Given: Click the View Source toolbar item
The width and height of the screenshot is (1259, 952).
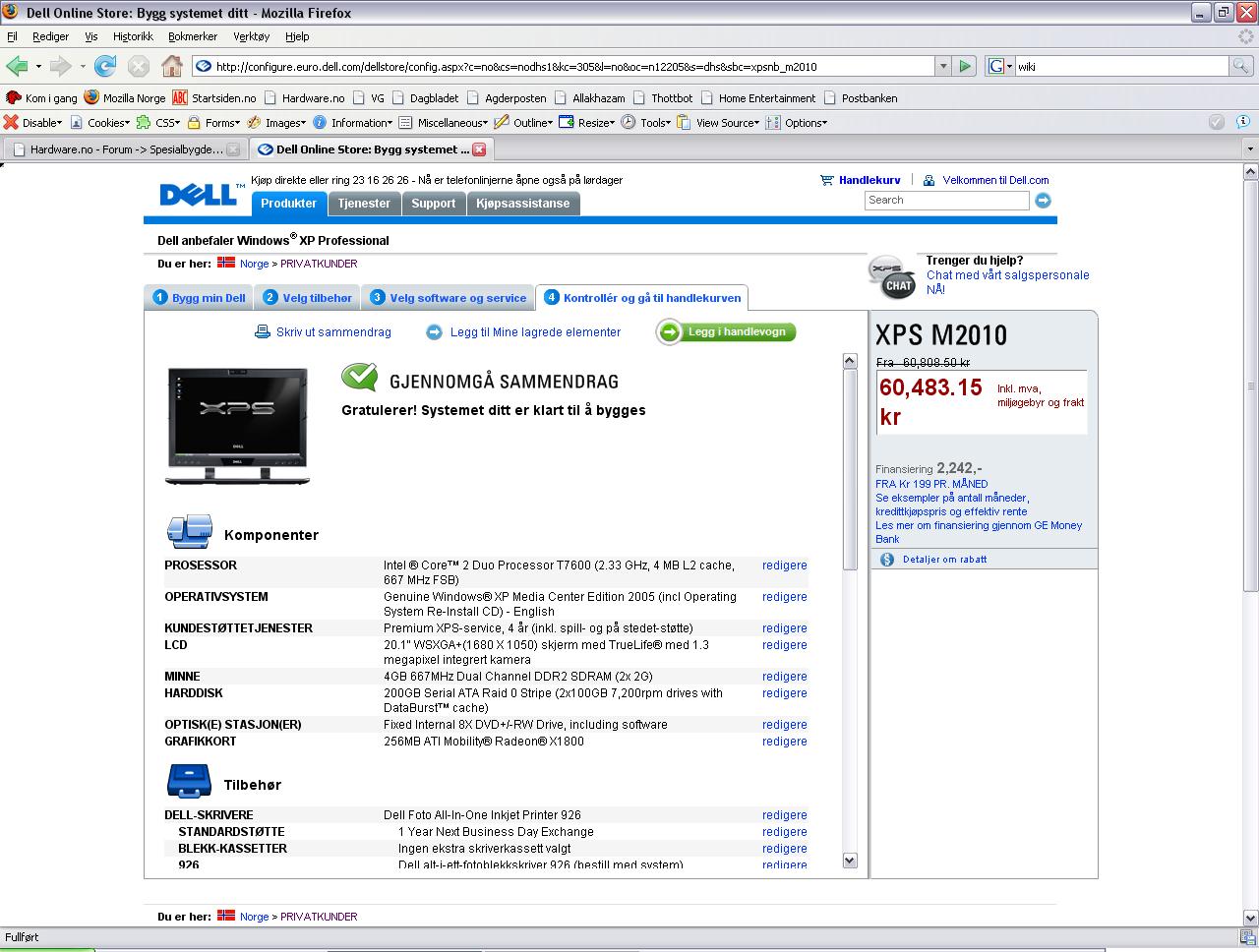Looking at the screenshot, I should [717, 123].
